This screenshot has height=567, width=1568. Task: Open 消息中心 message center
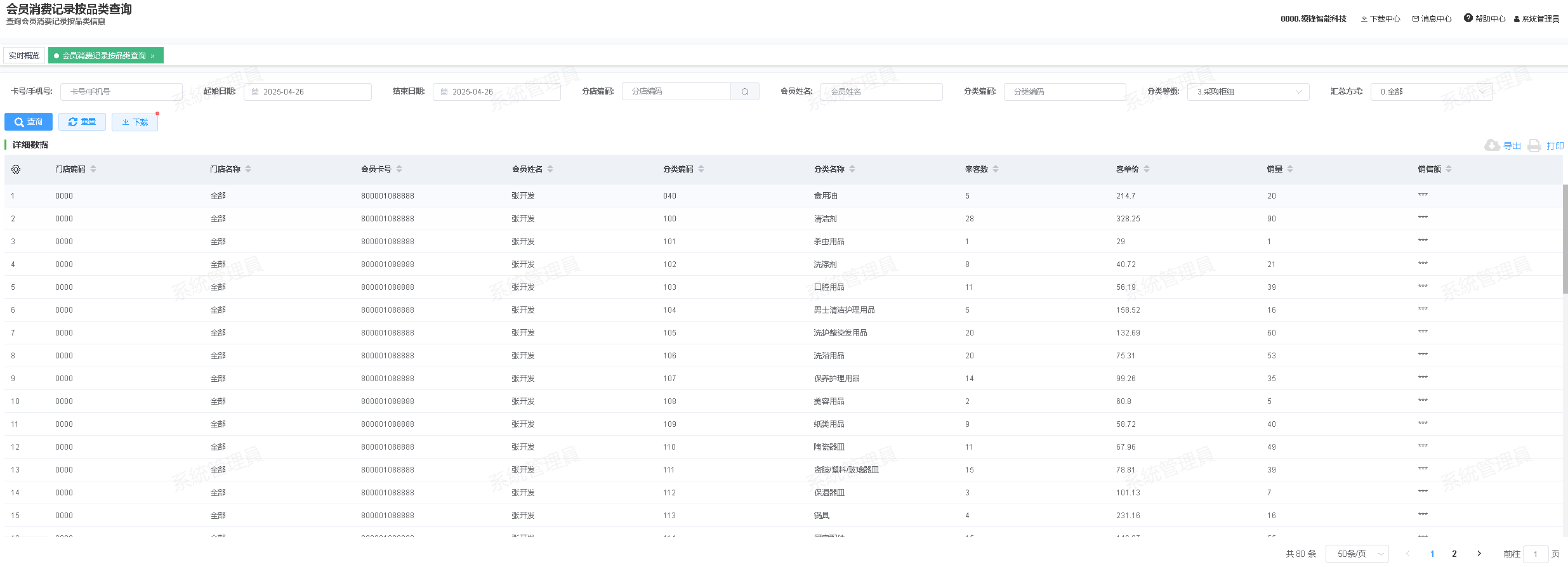point(1432,19)
